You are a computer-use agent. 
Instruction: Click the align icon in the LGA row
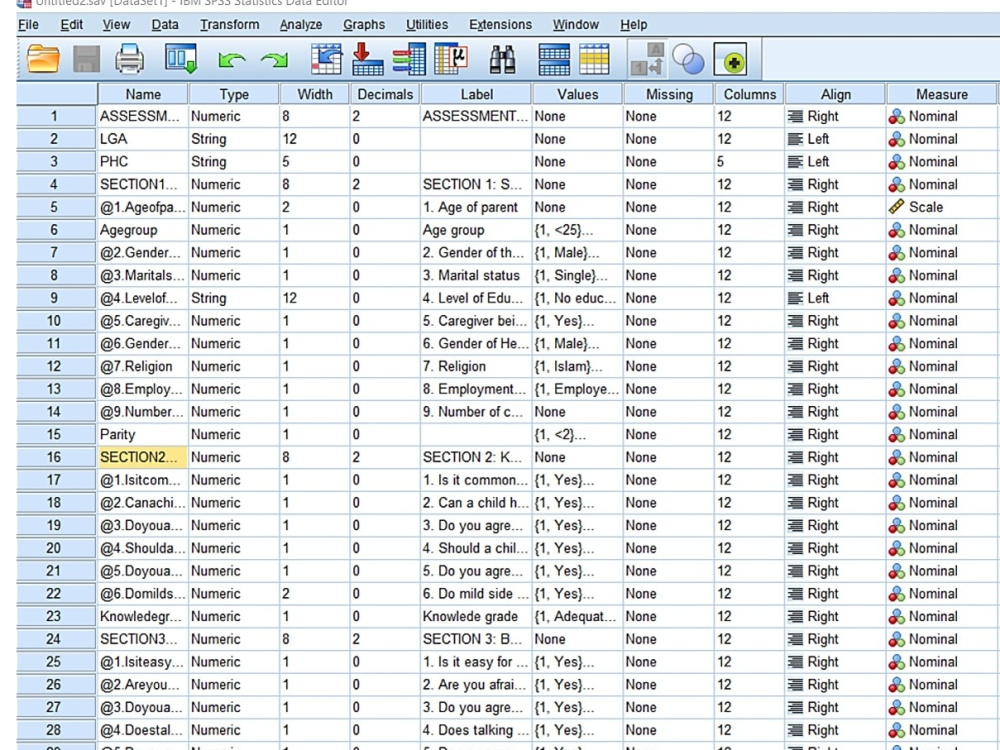795,139
